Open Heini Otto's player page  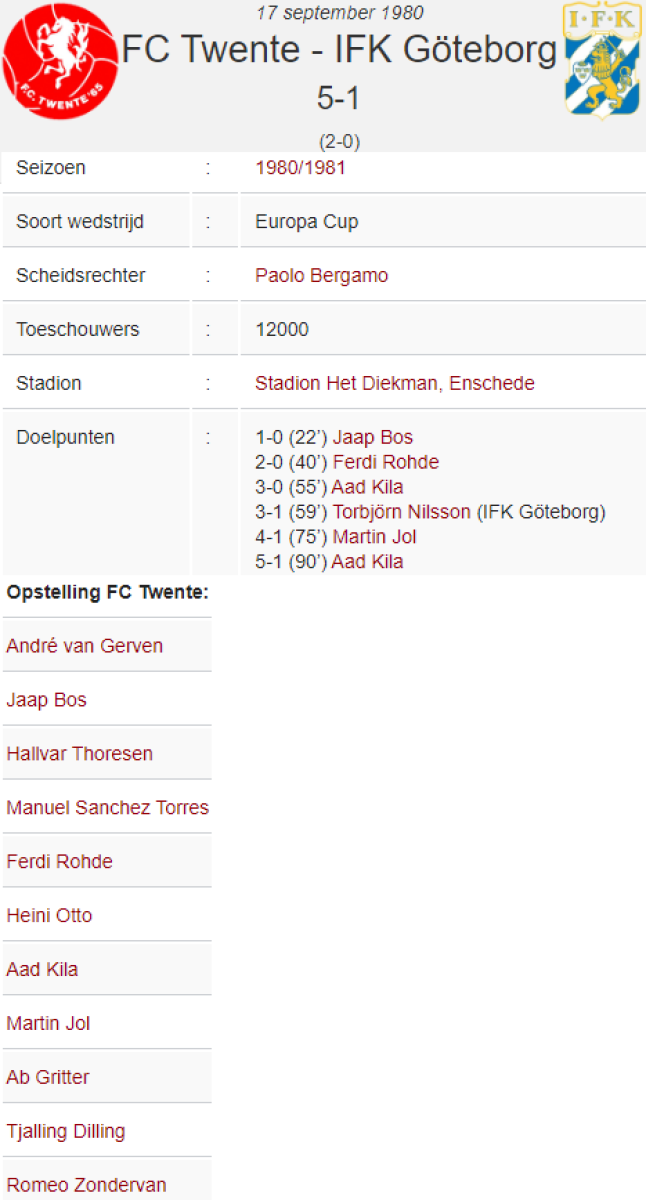click(49, 916)
